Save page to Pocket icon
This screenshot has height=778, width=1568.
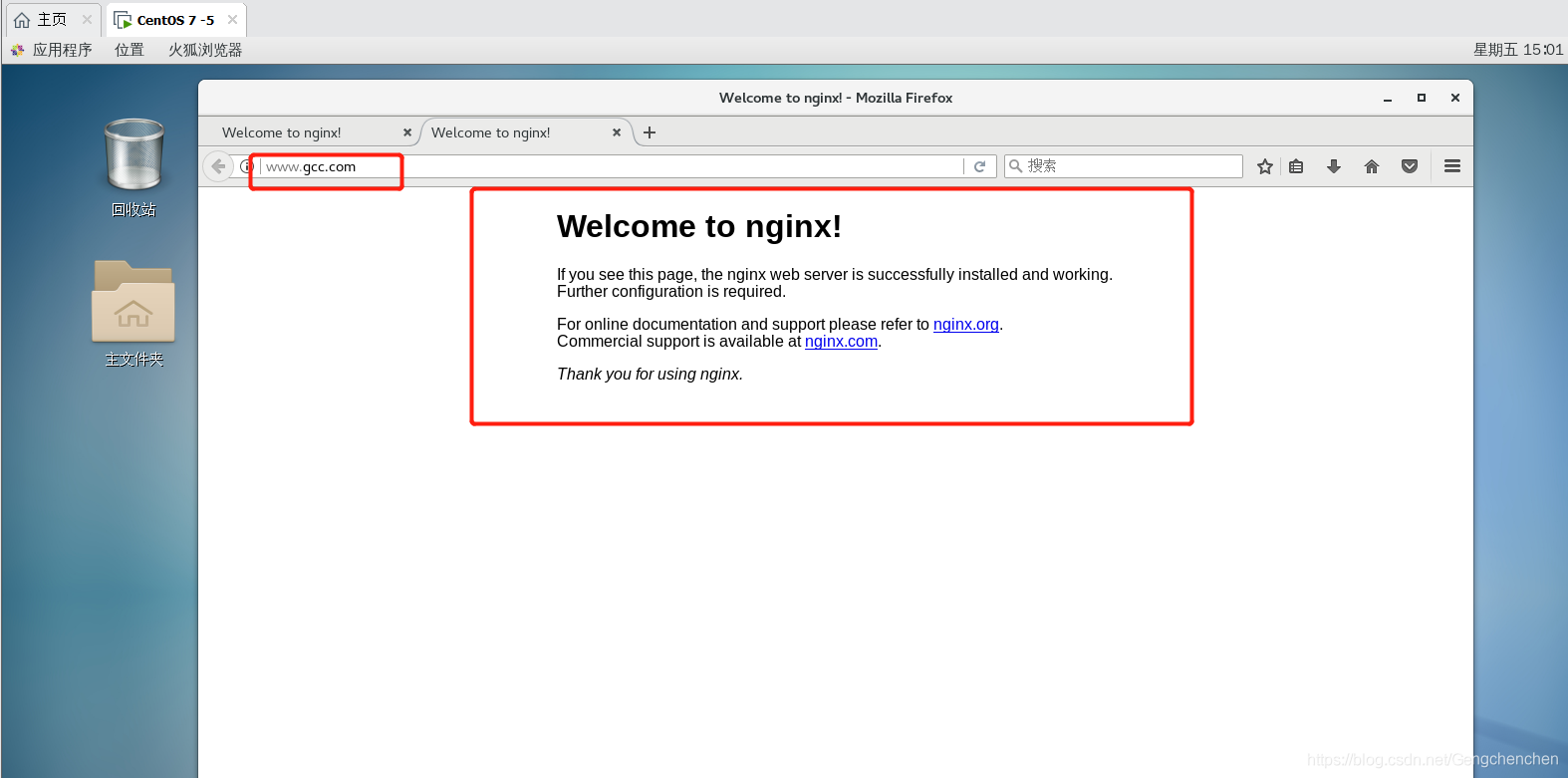1410,166
